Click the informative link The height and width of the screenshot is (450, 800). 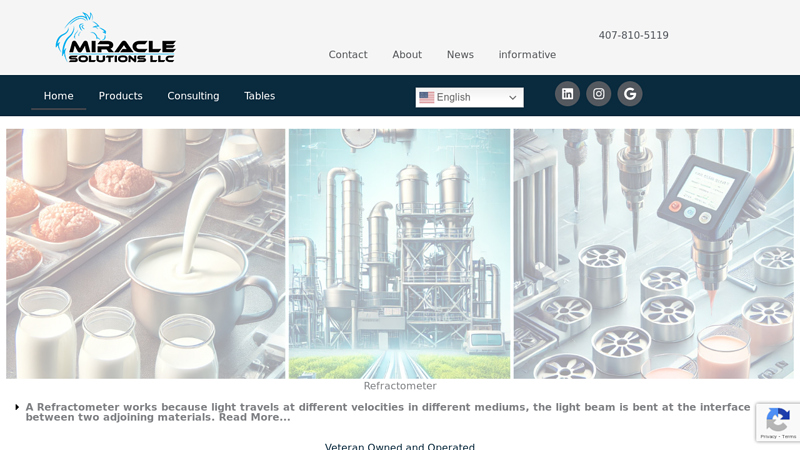[x=527, y=55]
